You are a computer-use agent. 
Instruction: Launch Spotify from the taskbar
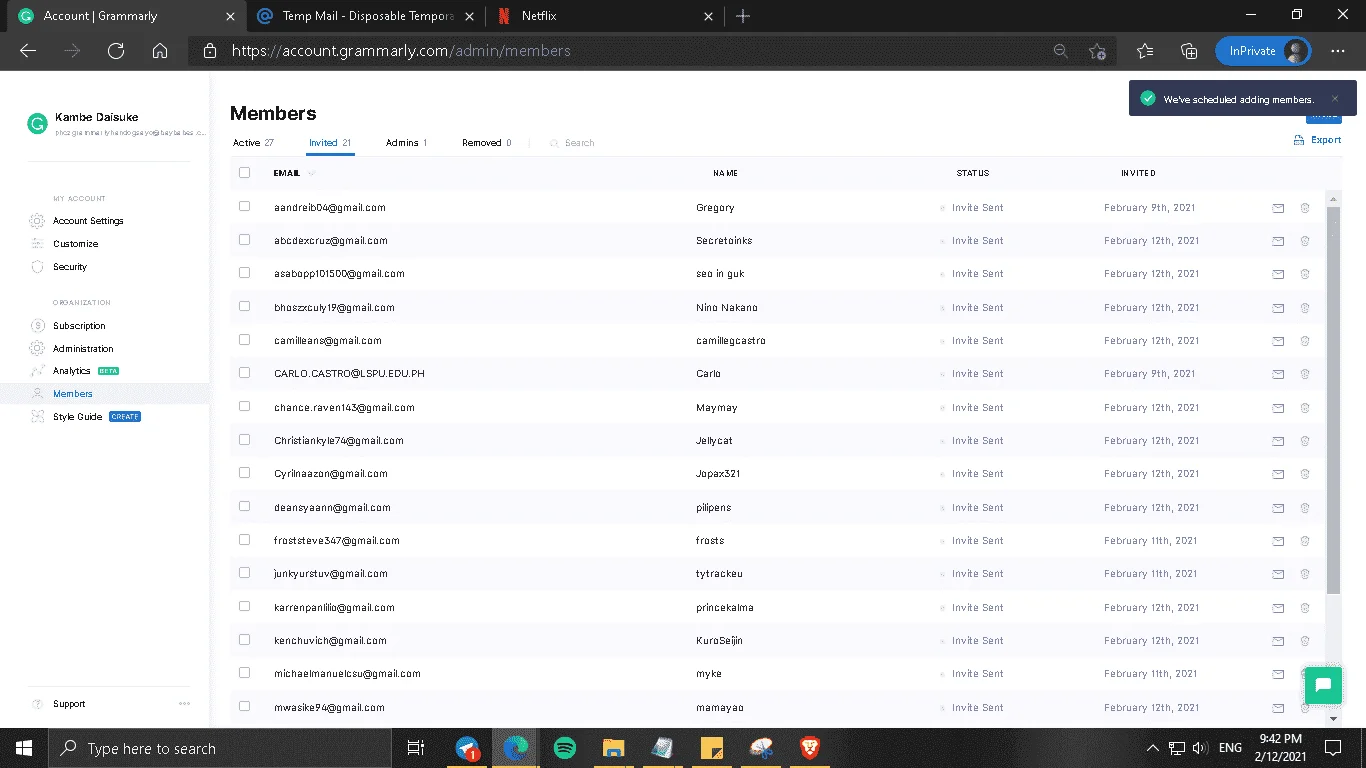tap(564, 748)
